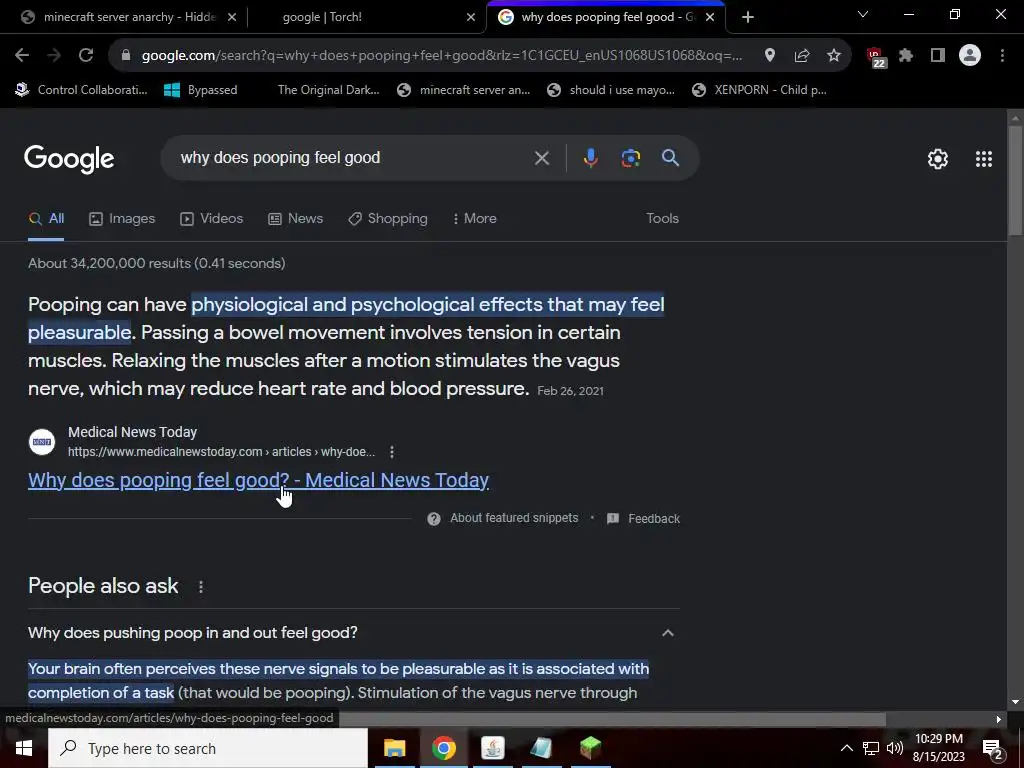
Task: Select the Images results tab
Action: click(122, 219)
